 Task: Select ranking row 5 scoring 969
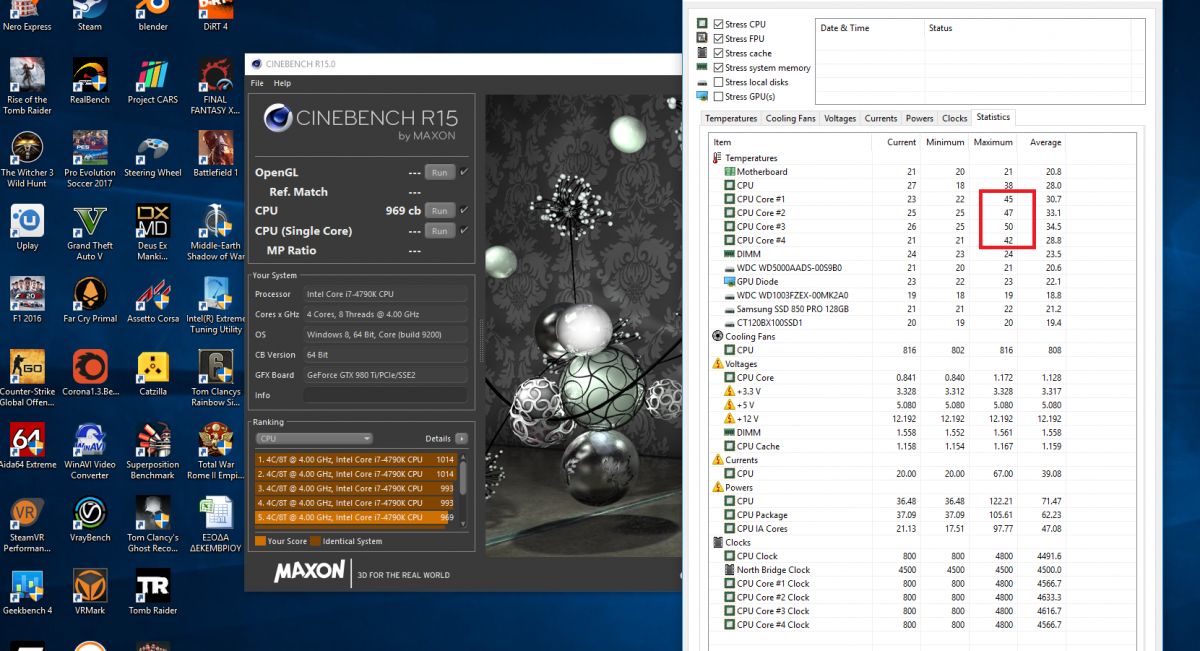point(356,517)
